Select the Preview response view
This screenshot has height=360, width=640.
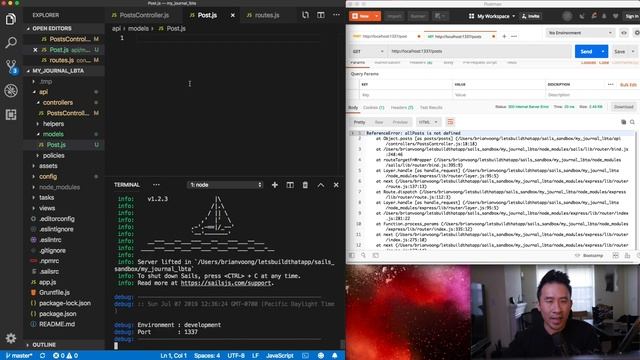pos(400,122)
